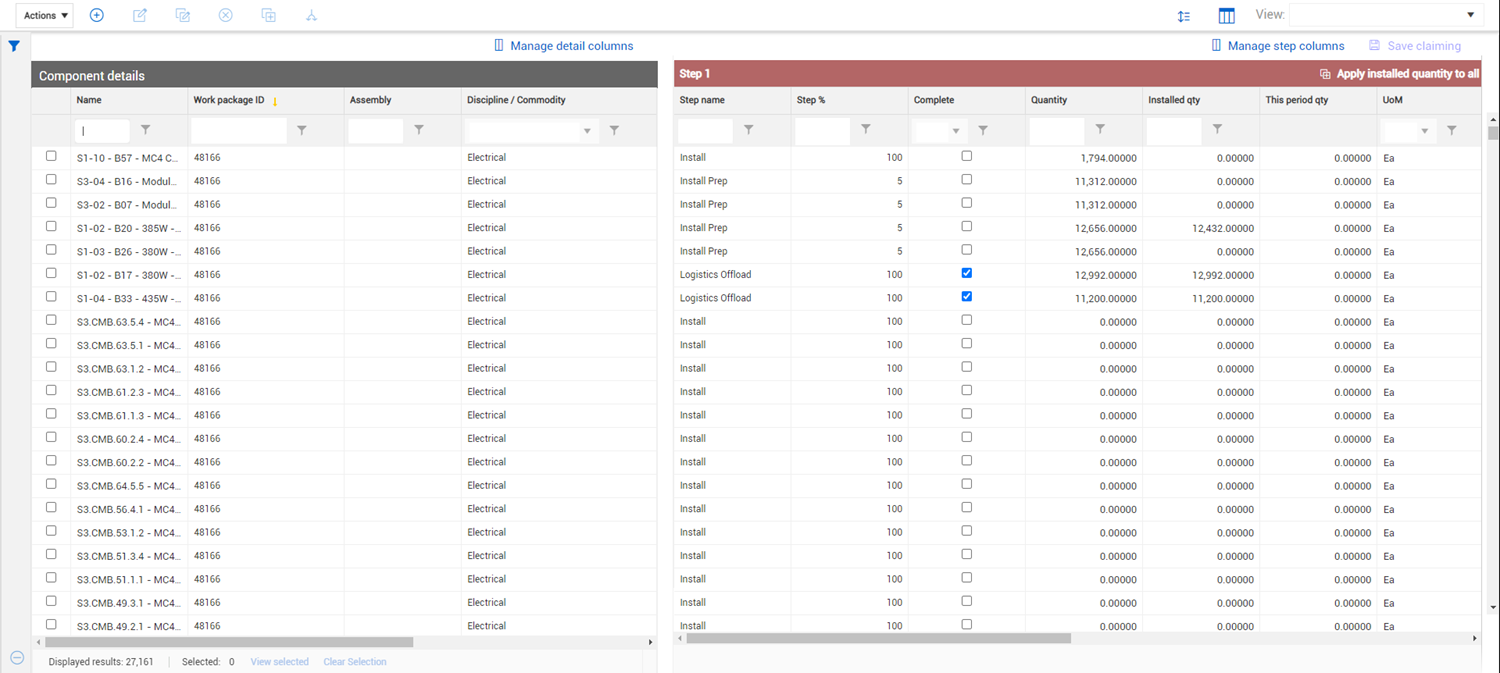Screen dimensions: 1500x673
Task: Click the filter icon for Step name column
Action: tap(749, 130)
